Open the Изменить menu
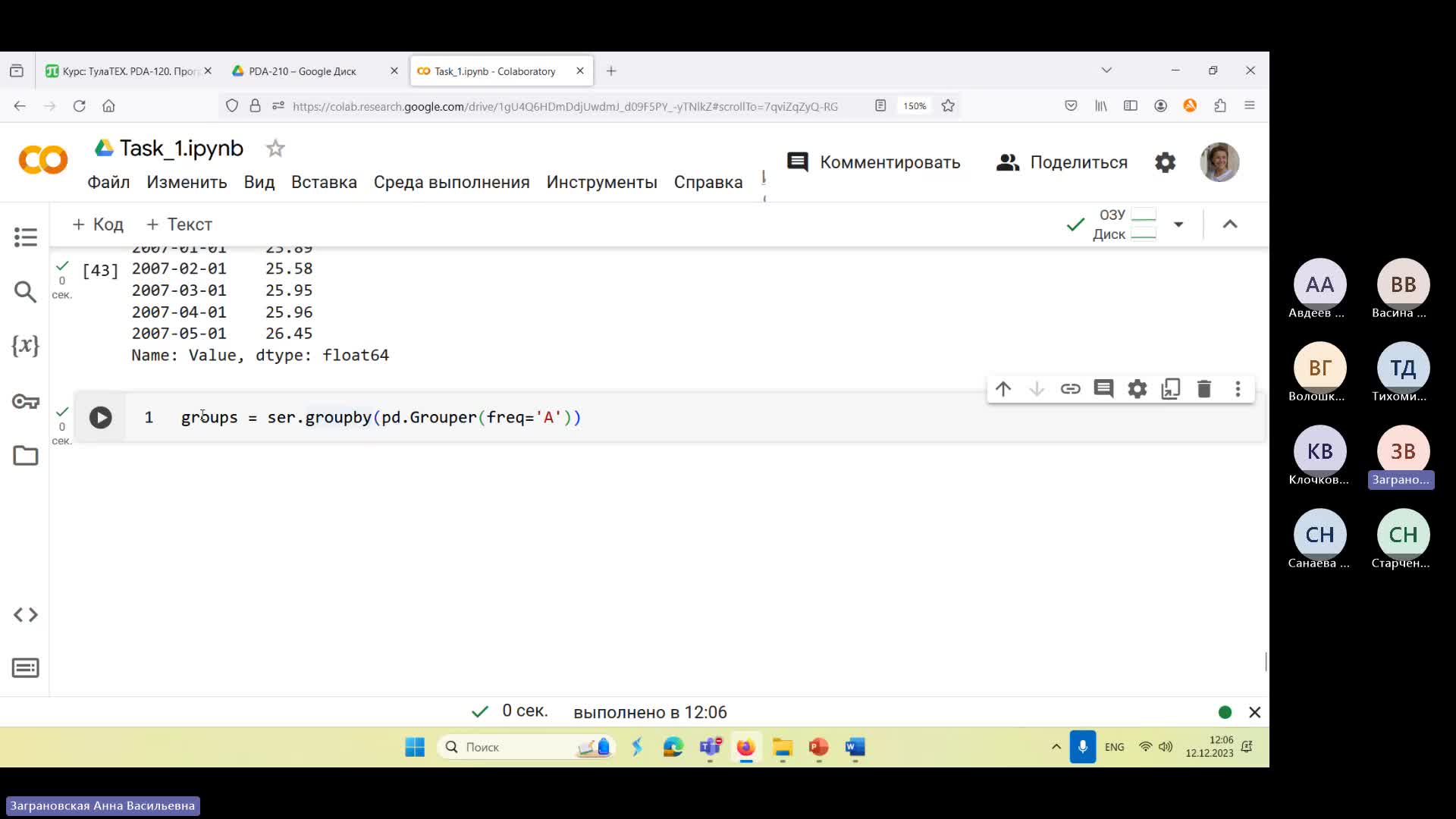Image resolution: width=1456 pixels, height=819 pixels. pos(187,183)
